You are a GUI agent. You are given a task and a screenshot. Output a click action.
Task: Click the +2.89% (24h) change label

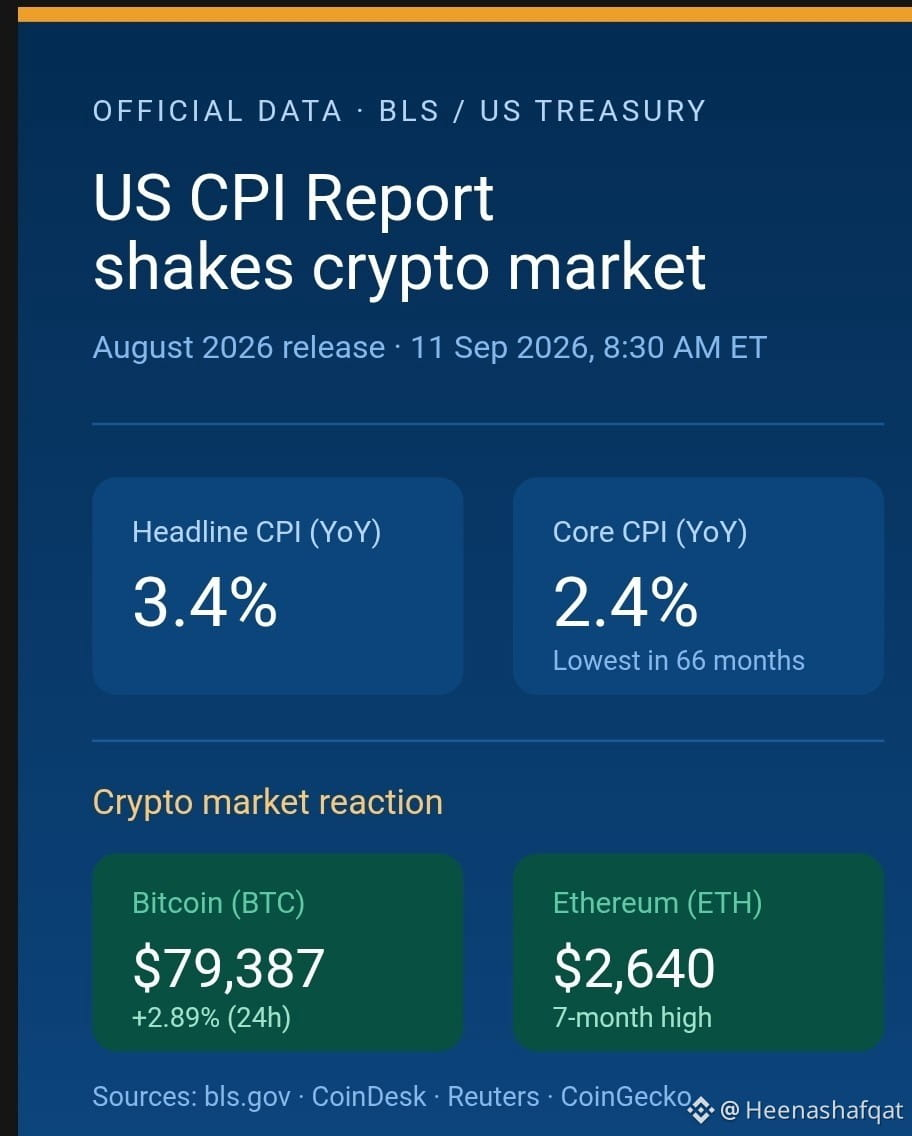(212, 1017)
